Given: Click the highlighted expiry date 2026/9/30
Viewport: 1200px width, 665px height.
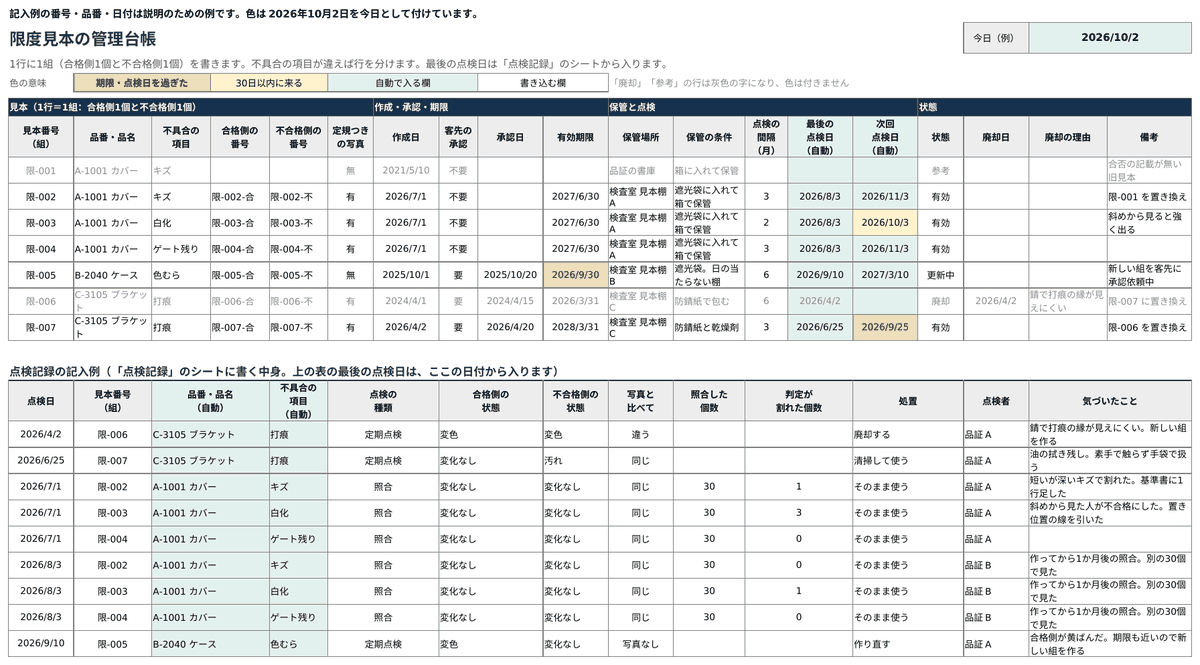Looking at the screenshot, I should pos(575,275).
